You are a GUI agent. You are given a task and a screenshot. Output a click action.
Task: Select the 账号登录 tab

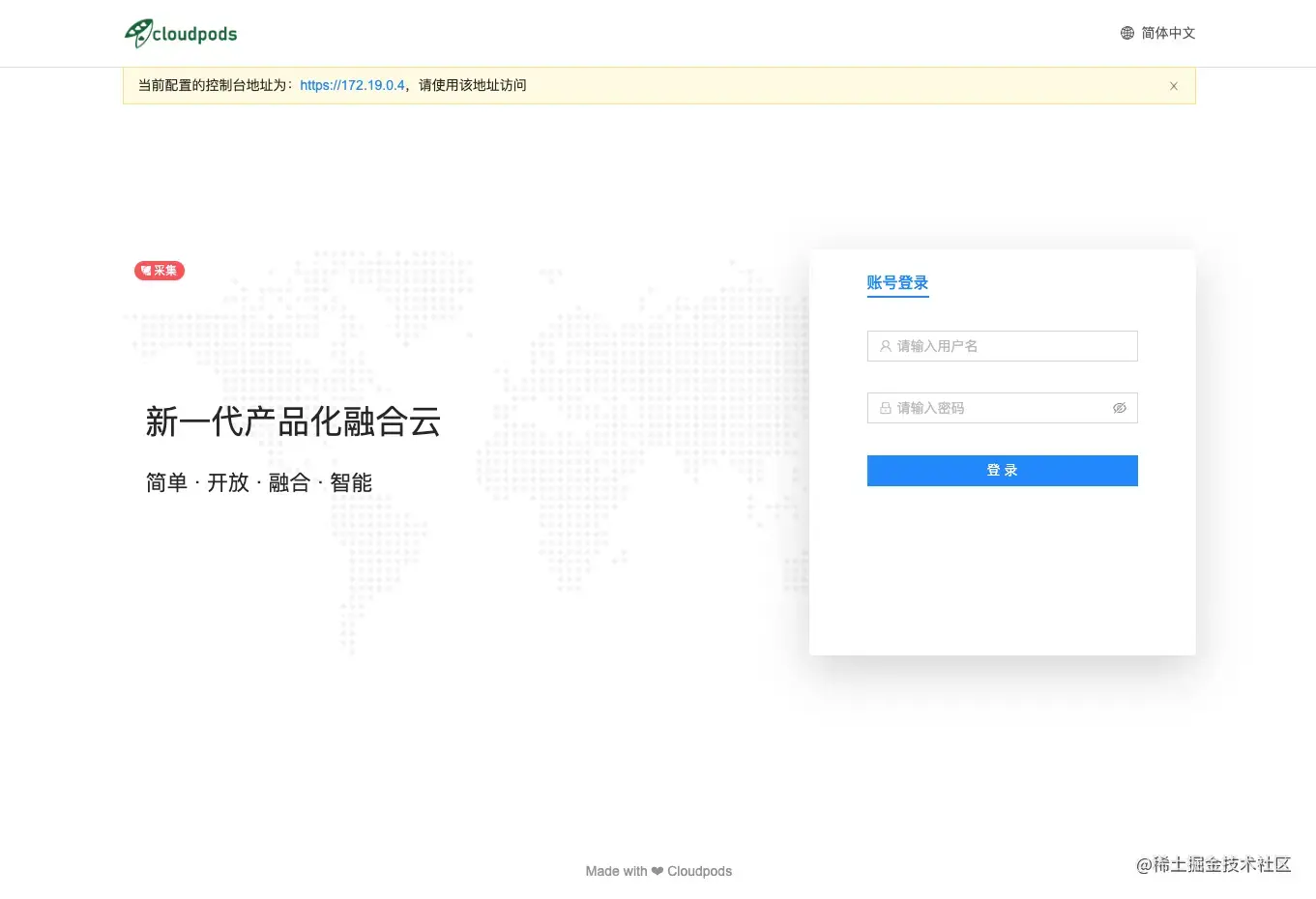coord(897,283)
